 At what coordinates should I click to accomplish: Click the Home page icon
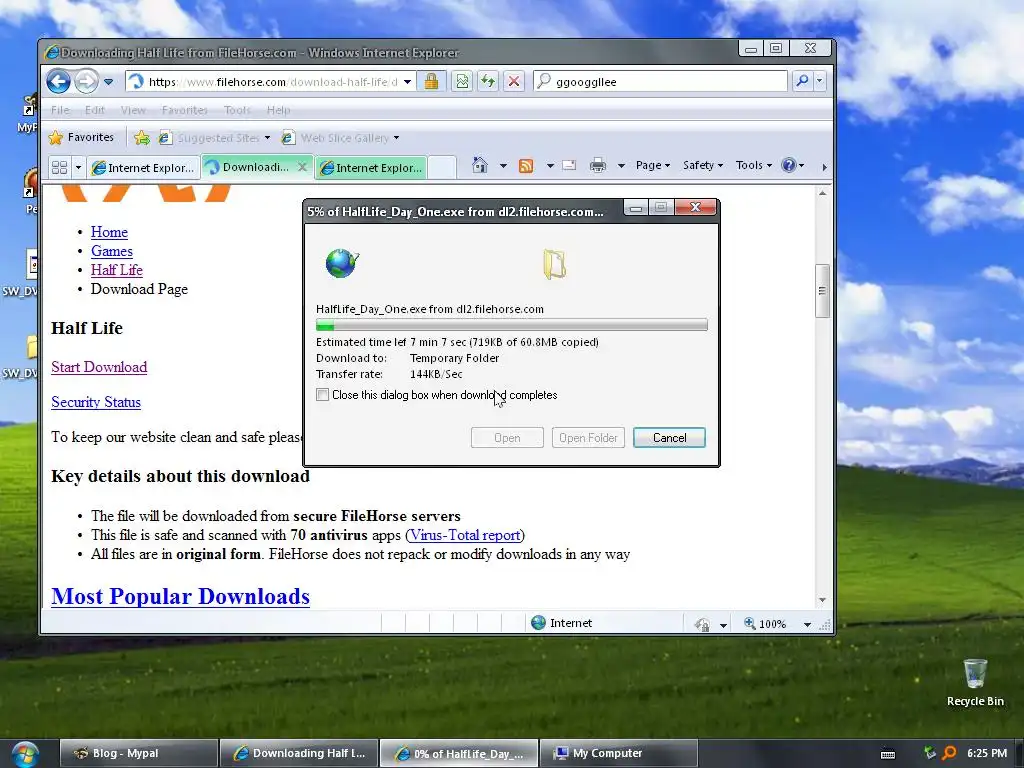tap(480, 165)
